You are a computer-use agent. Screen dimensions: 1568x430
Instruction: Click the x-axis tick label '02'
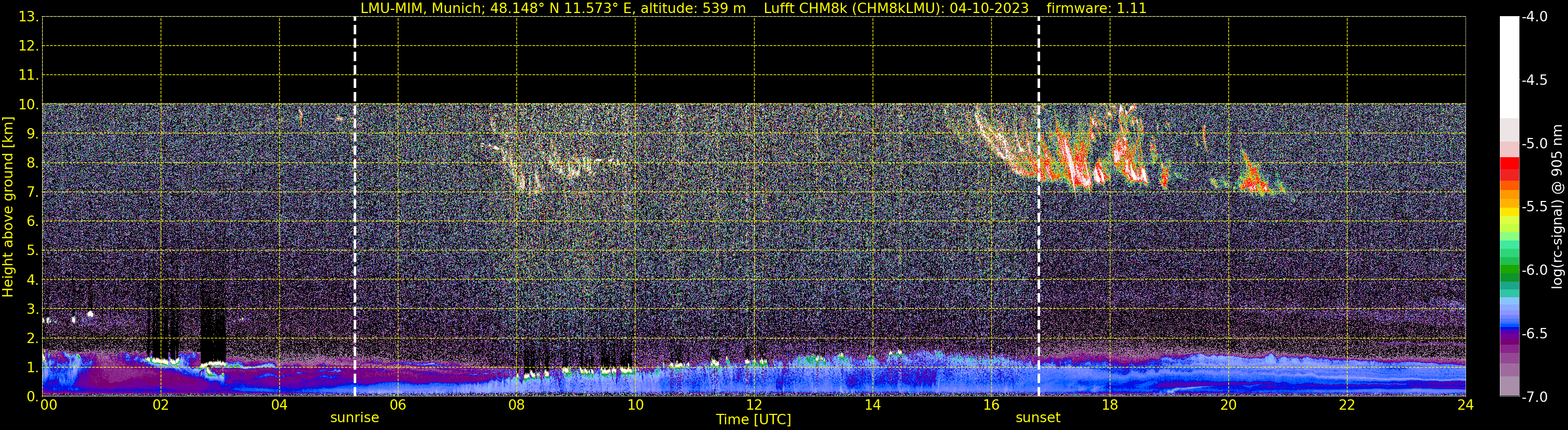pyautogui.click(x=161, y=405)
